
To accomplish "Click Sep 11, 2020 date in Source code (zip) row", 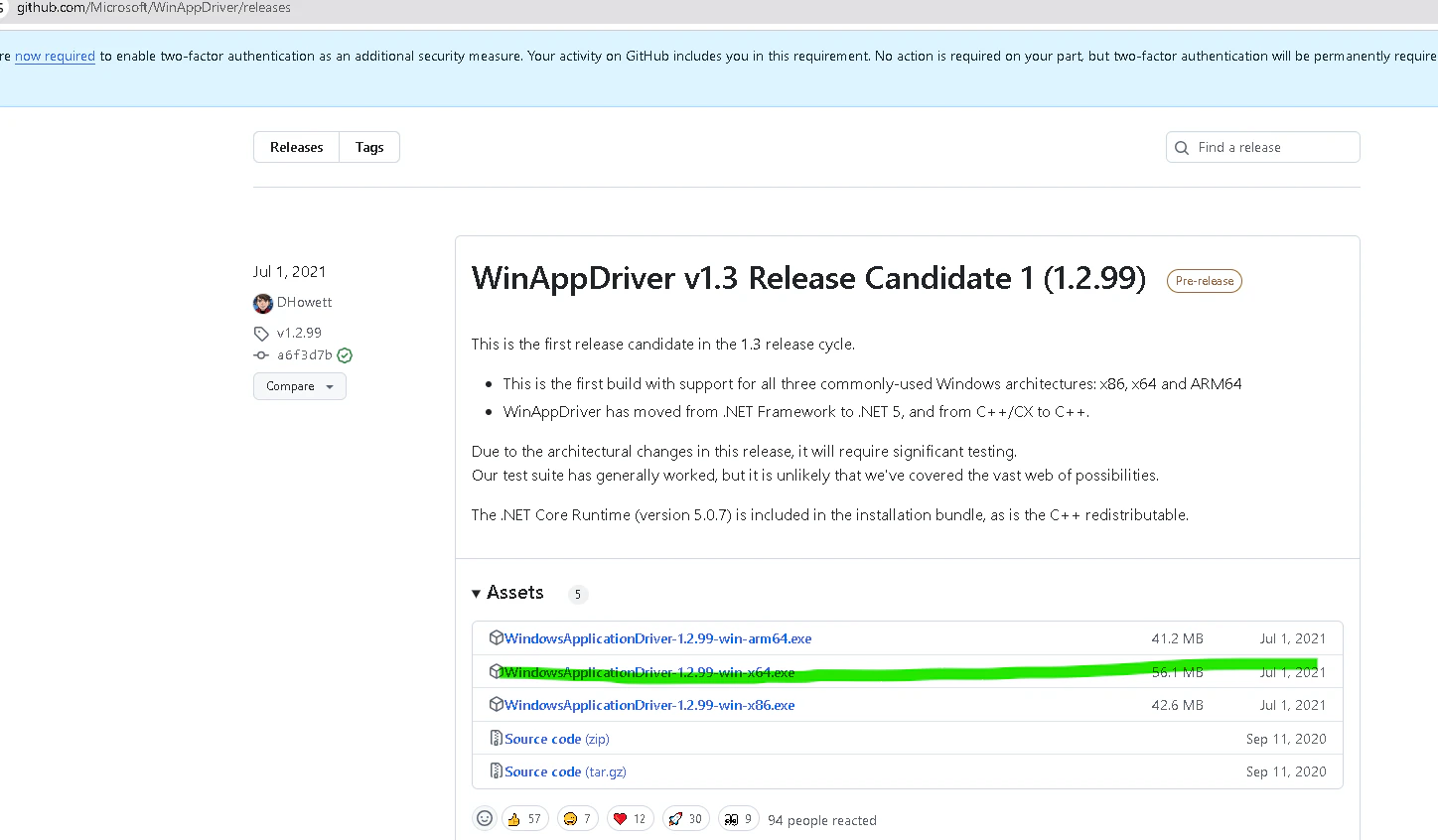I will [1286, 739].
